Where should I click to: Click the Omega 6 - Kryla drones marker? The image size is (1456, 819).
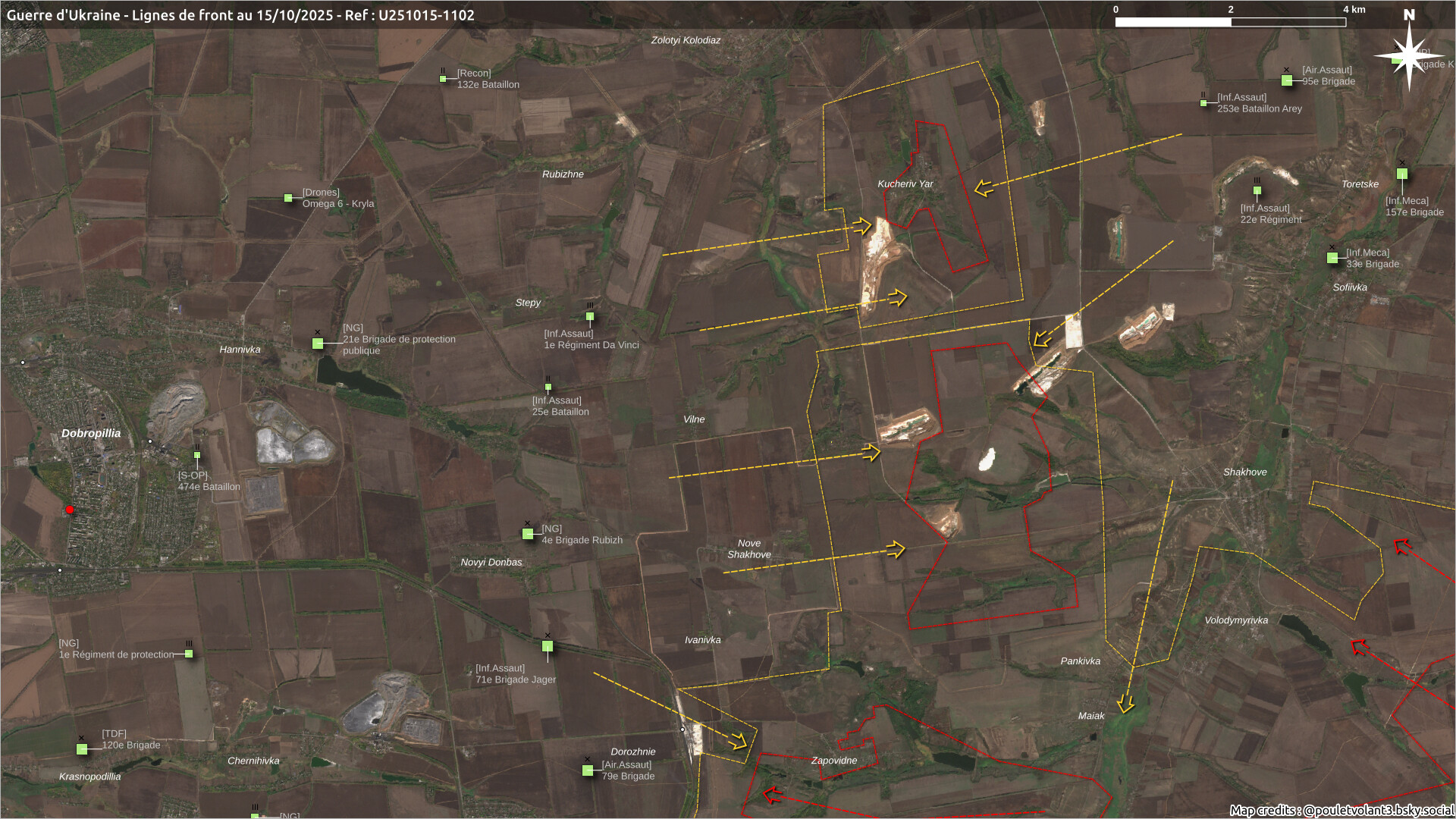tap(288, 198)
